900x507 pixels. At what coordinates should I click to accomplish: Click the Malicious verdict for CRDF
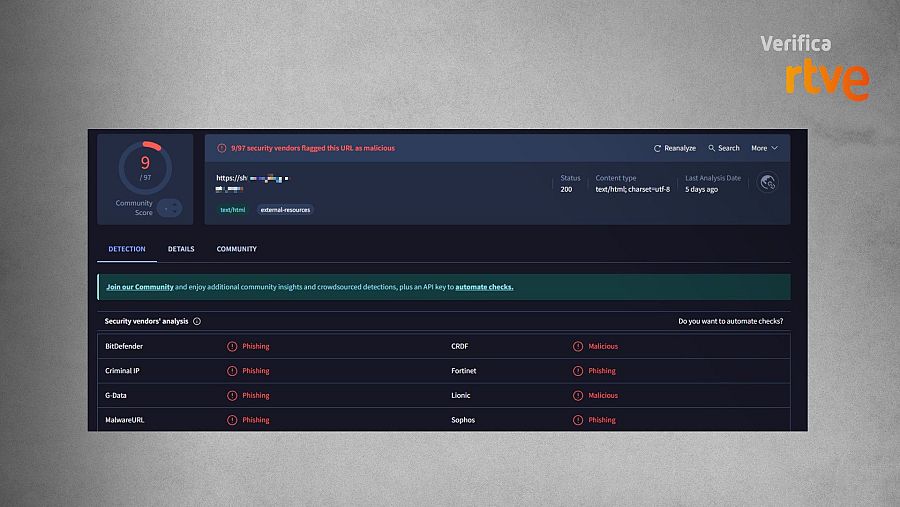(x=603, y=346)
